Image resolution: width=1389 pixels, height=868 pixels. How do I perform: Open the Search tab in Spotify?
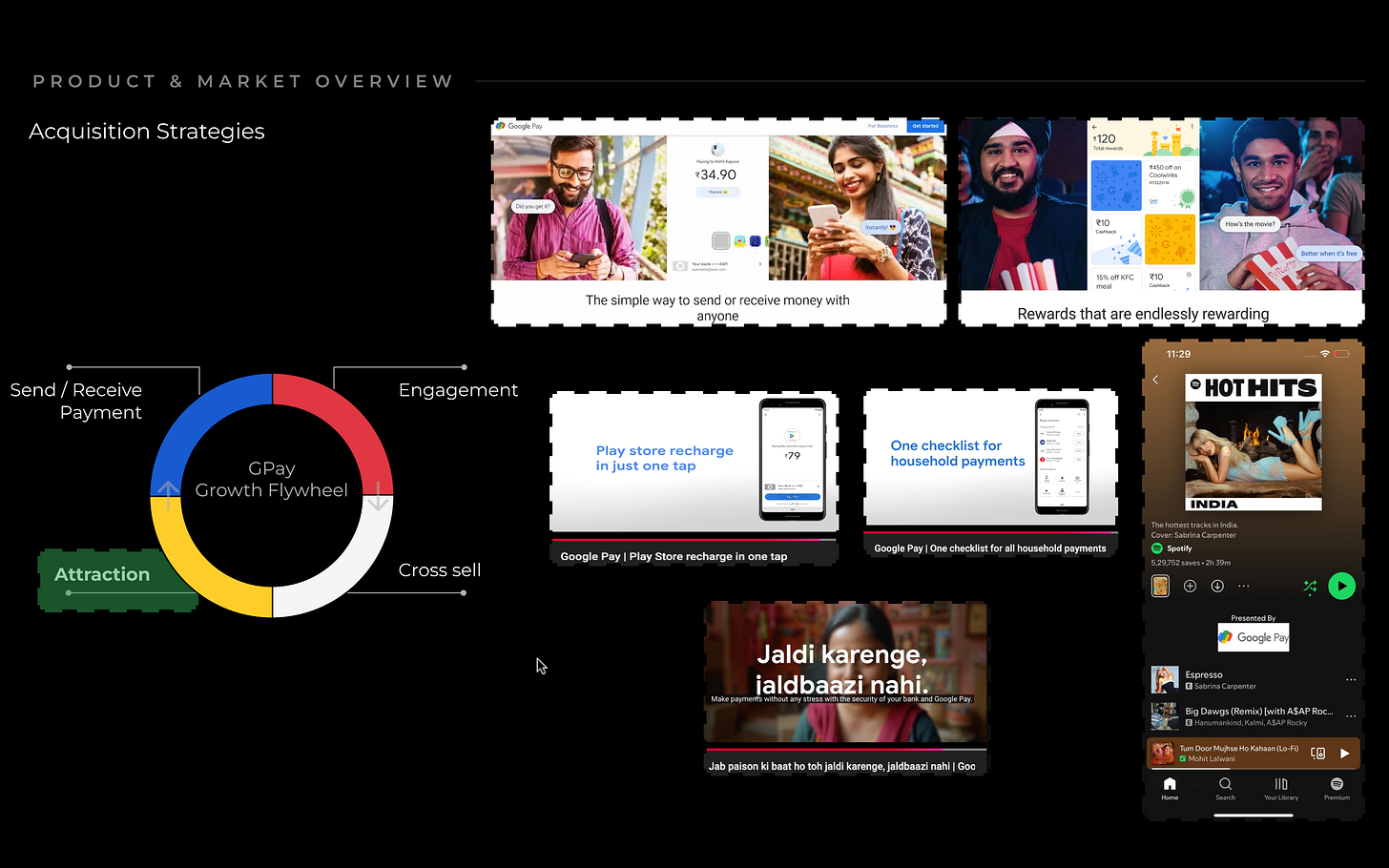coord(1225,789)
